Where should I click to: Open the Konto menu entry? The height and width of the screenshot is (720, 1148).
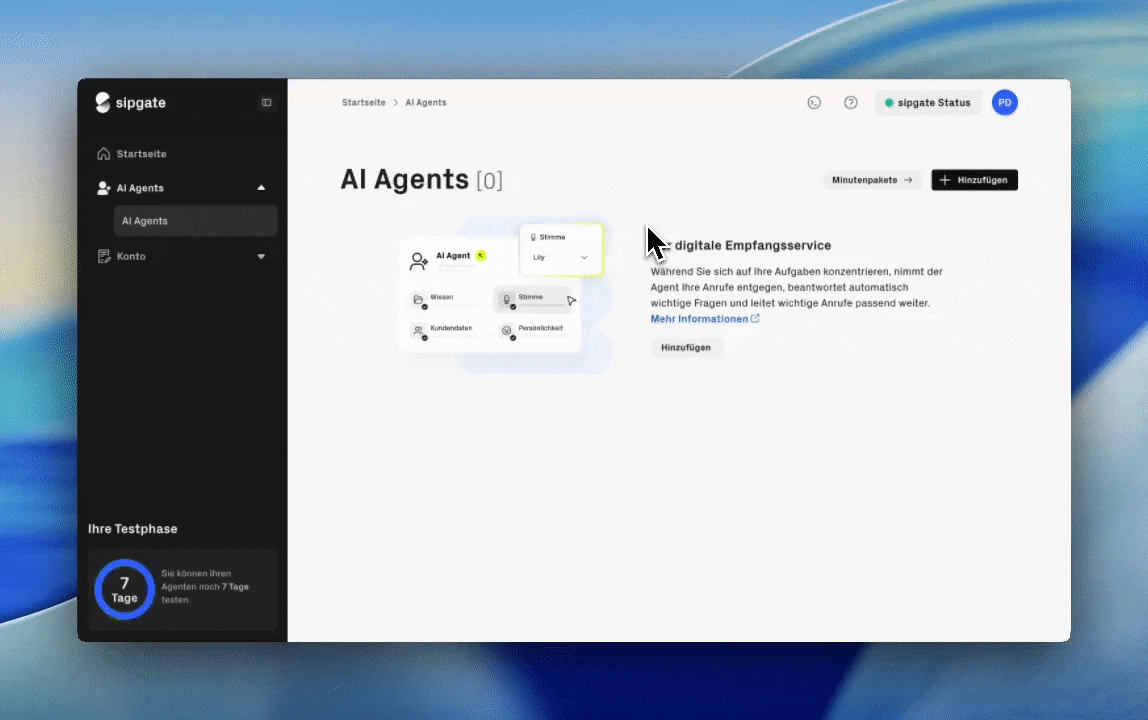[x=131, y=256]
